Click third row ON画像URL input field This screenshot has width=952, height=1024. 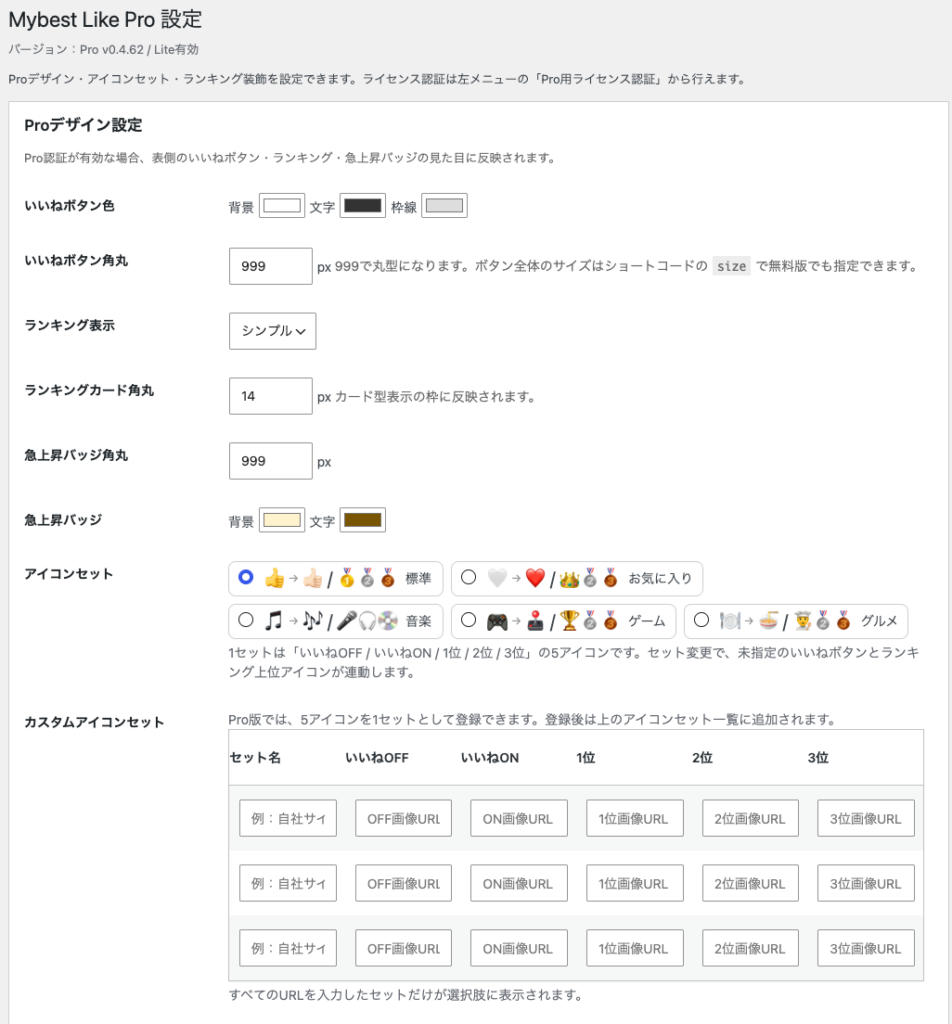(x=519, y=948)
